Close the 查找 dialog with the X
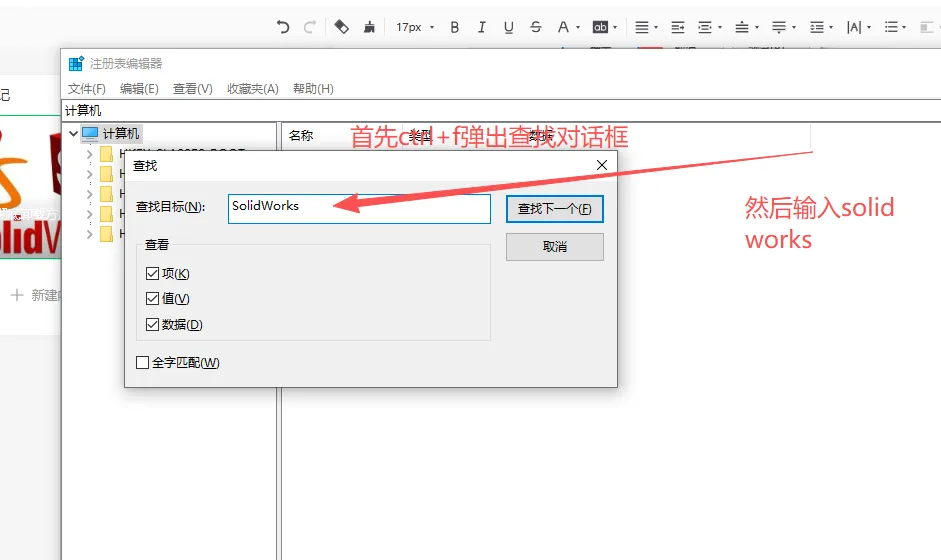 coord(602,165)
